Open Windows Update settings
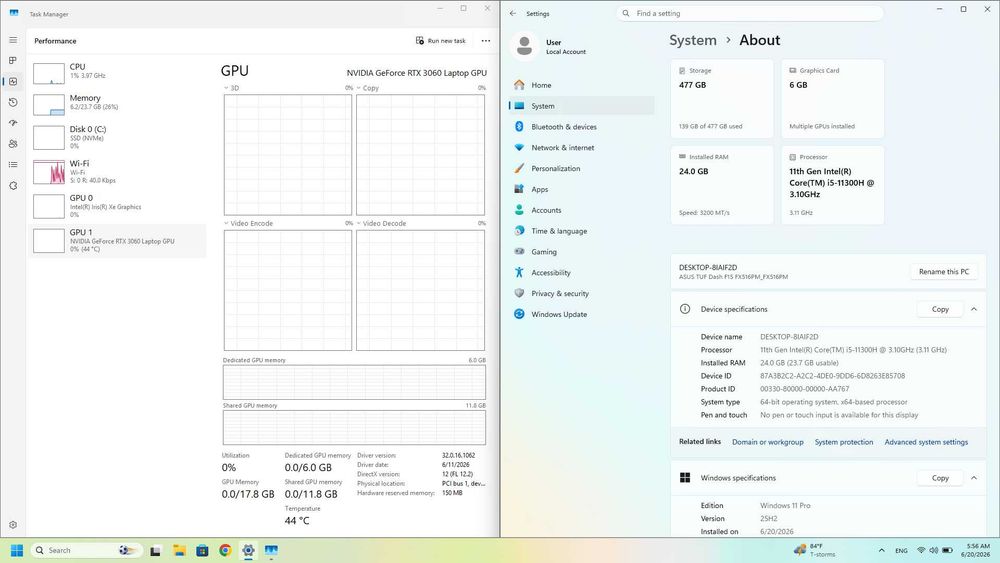Viewport: 1000px width, 563px height. click(582, 314)
